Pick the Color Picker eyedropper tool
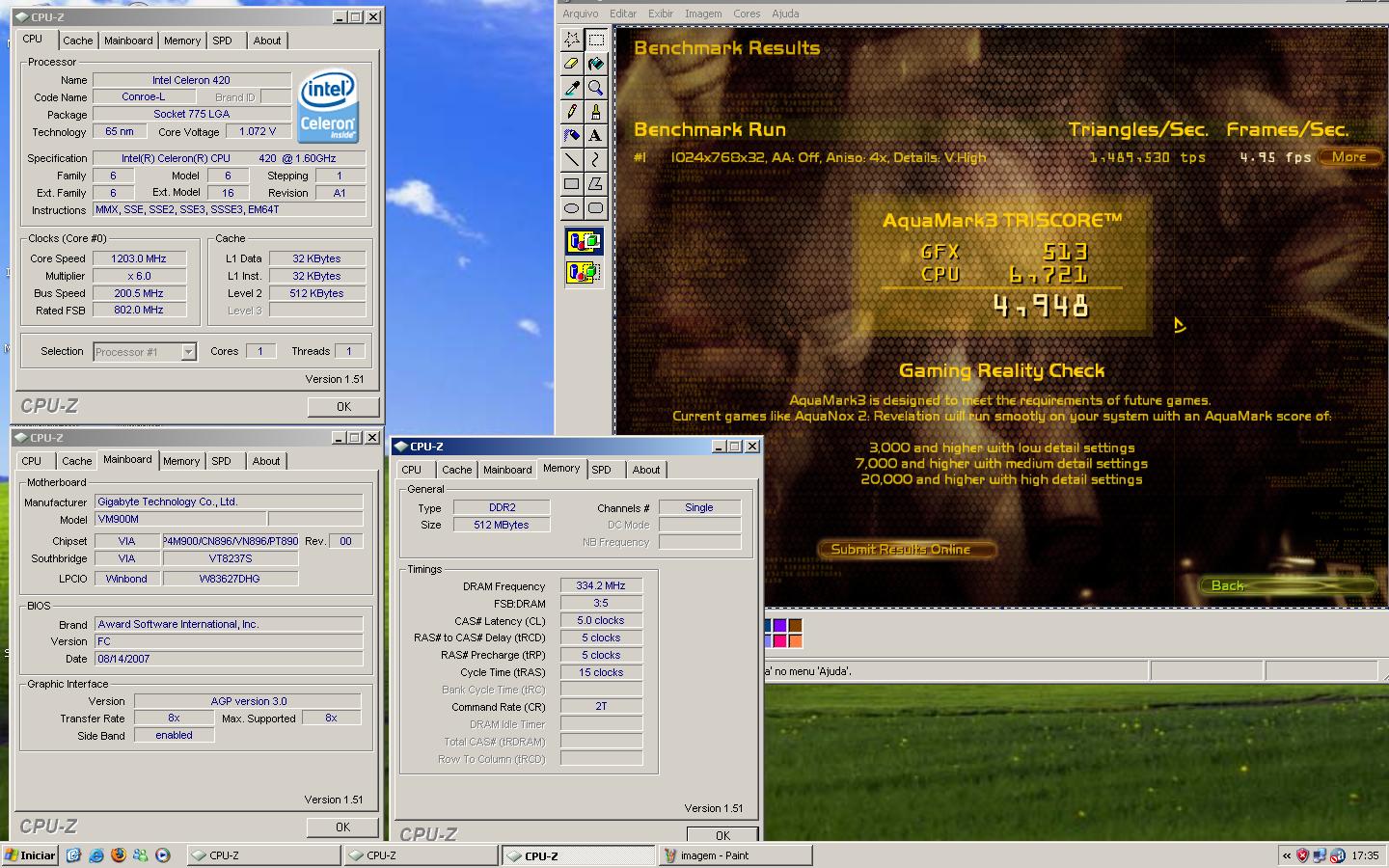This screenshot has width=1389, height=868. (572, 88)
